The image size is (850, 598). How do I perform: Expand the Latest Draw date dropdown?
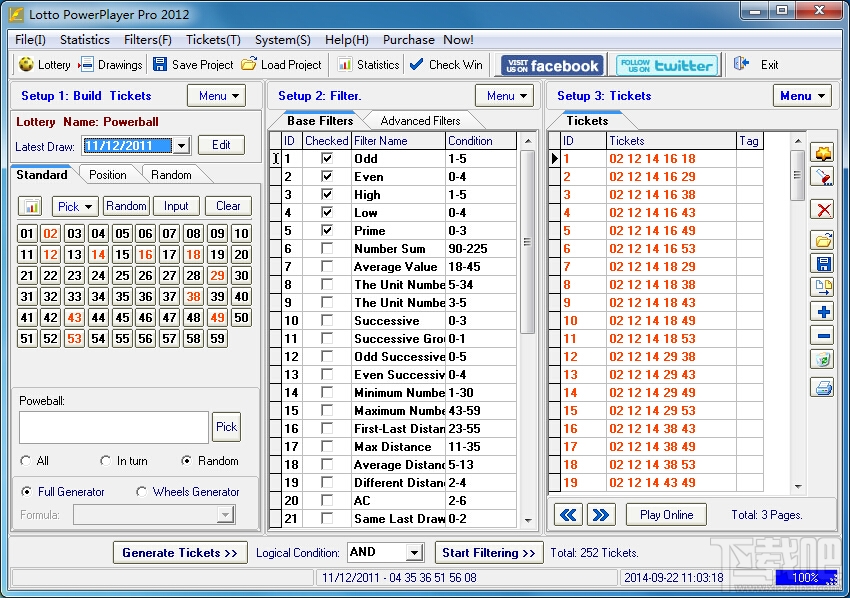coord(181,145)
